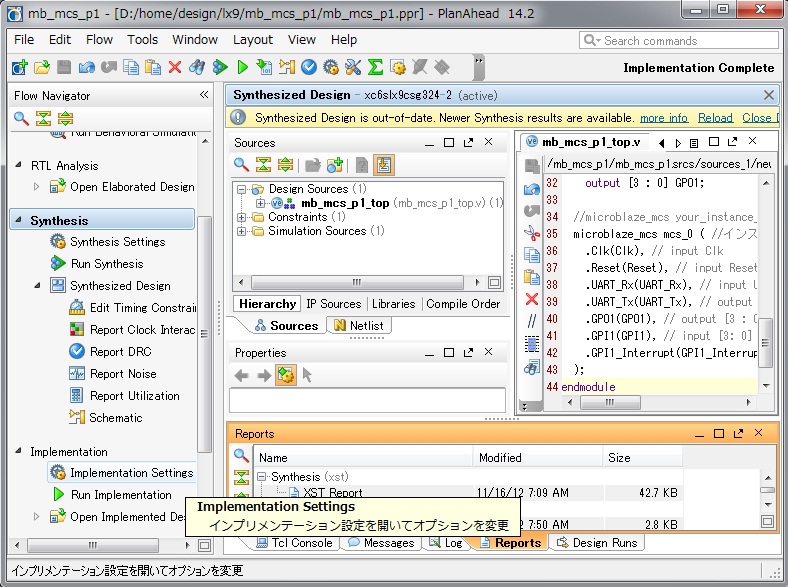
Task: Click the scissors cut icon in editor
Action: [532, 233]
